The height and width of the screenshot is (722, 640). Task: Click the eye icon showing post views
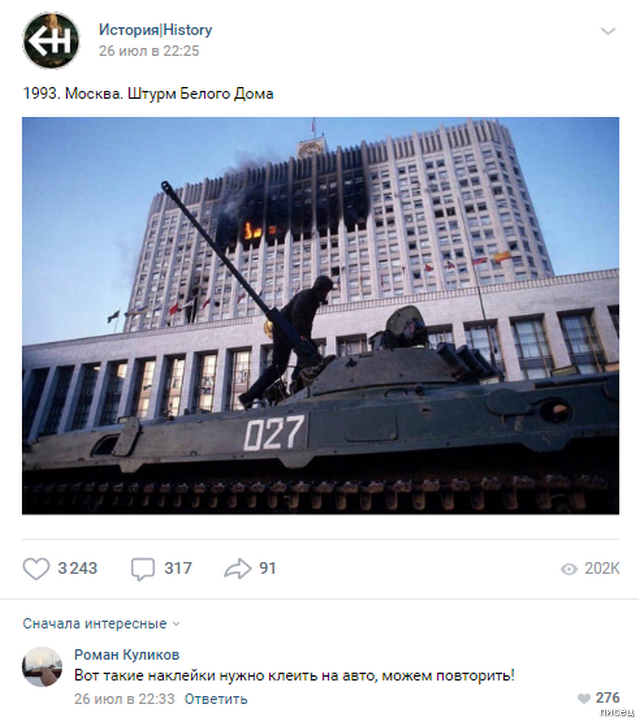pyautogui.click(x=569, y=569)
